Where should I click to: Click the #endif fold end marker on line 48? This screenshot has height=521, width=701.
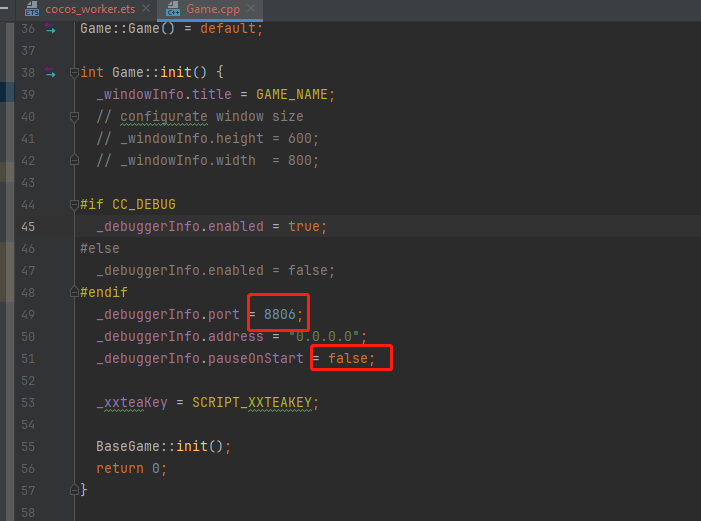coord(74,292)
